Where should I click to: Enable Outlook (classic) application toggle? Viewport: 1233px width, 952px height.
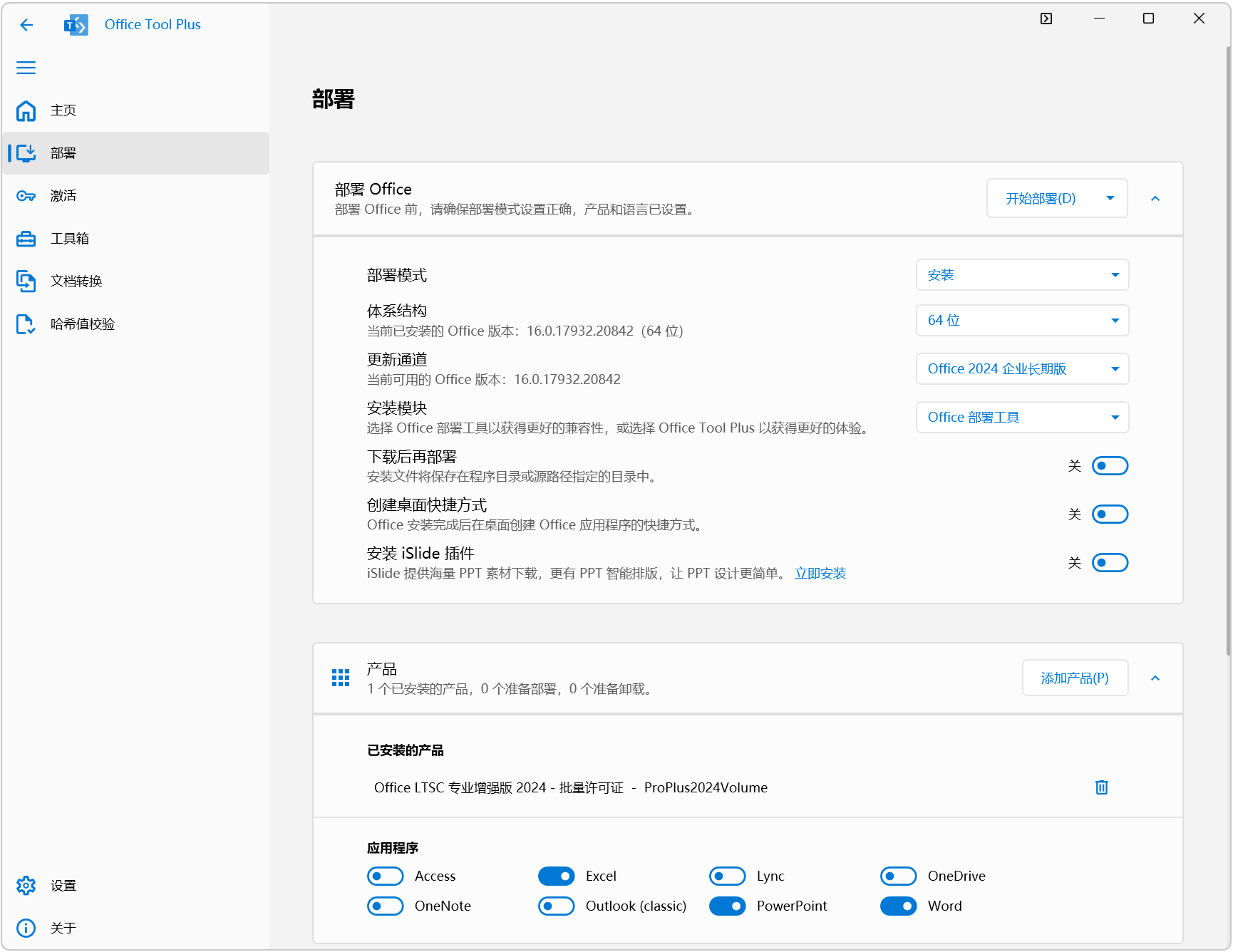coord(557,906)
